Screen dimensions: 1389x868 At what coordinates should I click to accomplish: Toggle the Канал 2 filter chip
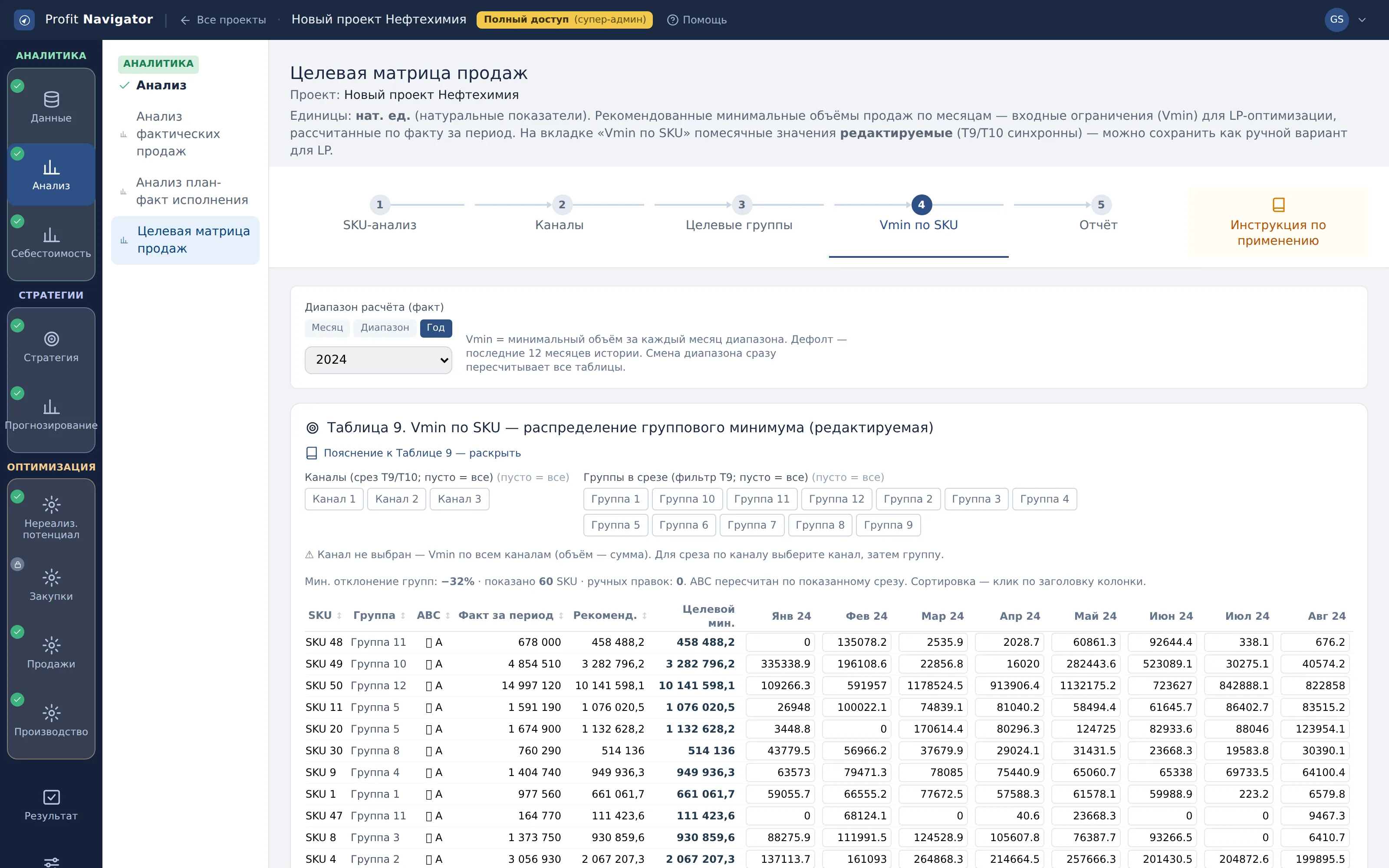(397, 499)
